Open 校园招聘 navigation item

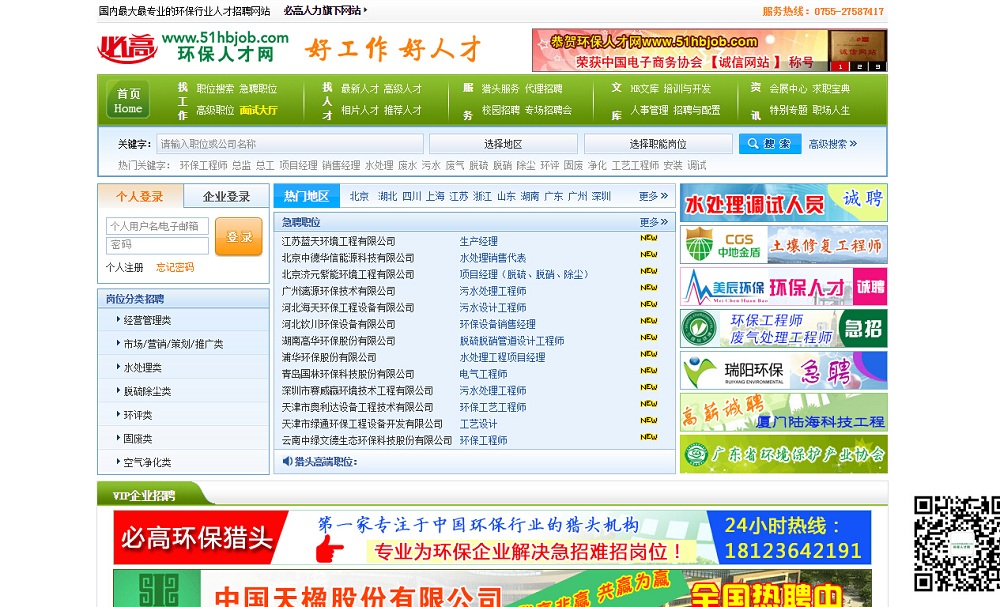(x=500, y=110)
